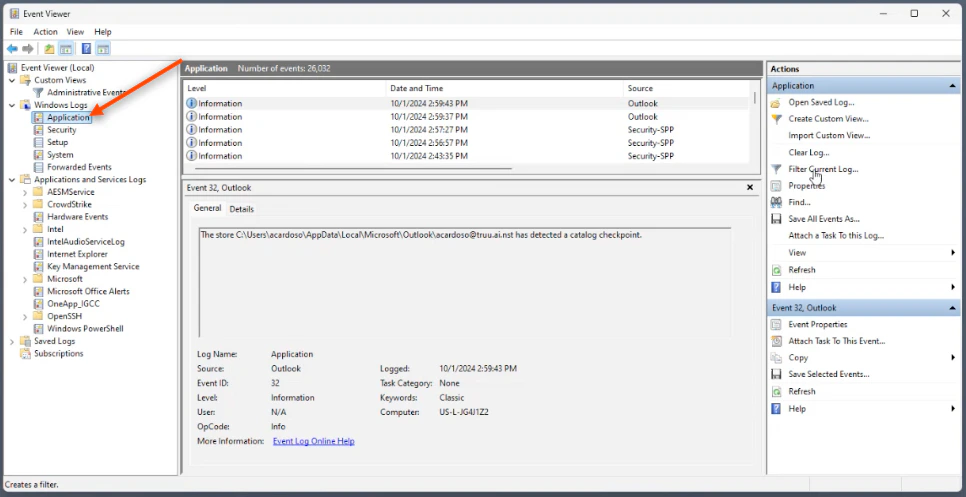This screenshot has height=497, width=966.
Task: Expand the CrowdStrike folder node
Action: point(25,204)
